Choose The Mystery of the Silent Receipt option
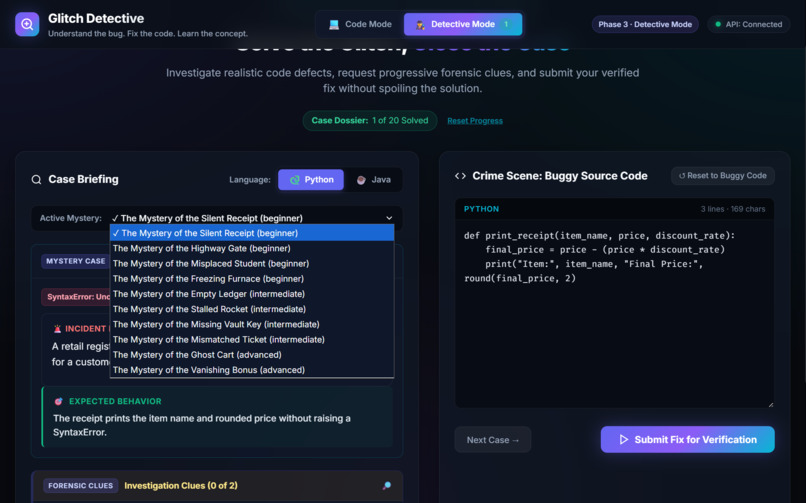The image size is (806, 503). pyautogui.click(x=252, y=233)
